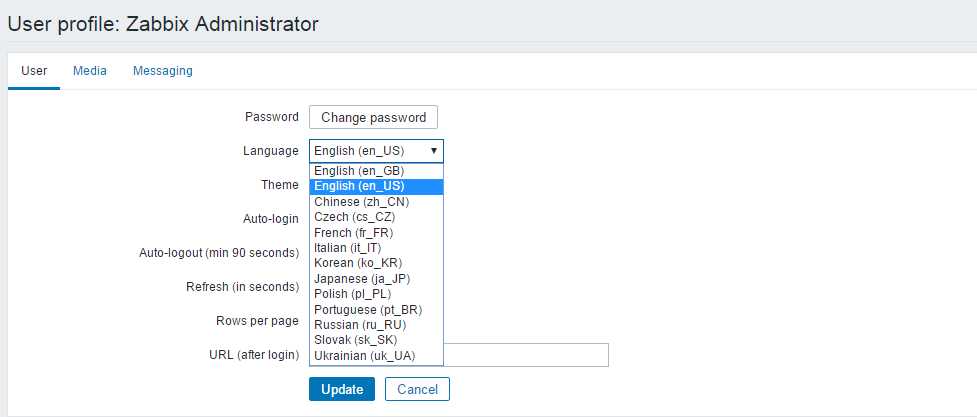Click the Language field label

pyautogui.click(x=270, y=151)
